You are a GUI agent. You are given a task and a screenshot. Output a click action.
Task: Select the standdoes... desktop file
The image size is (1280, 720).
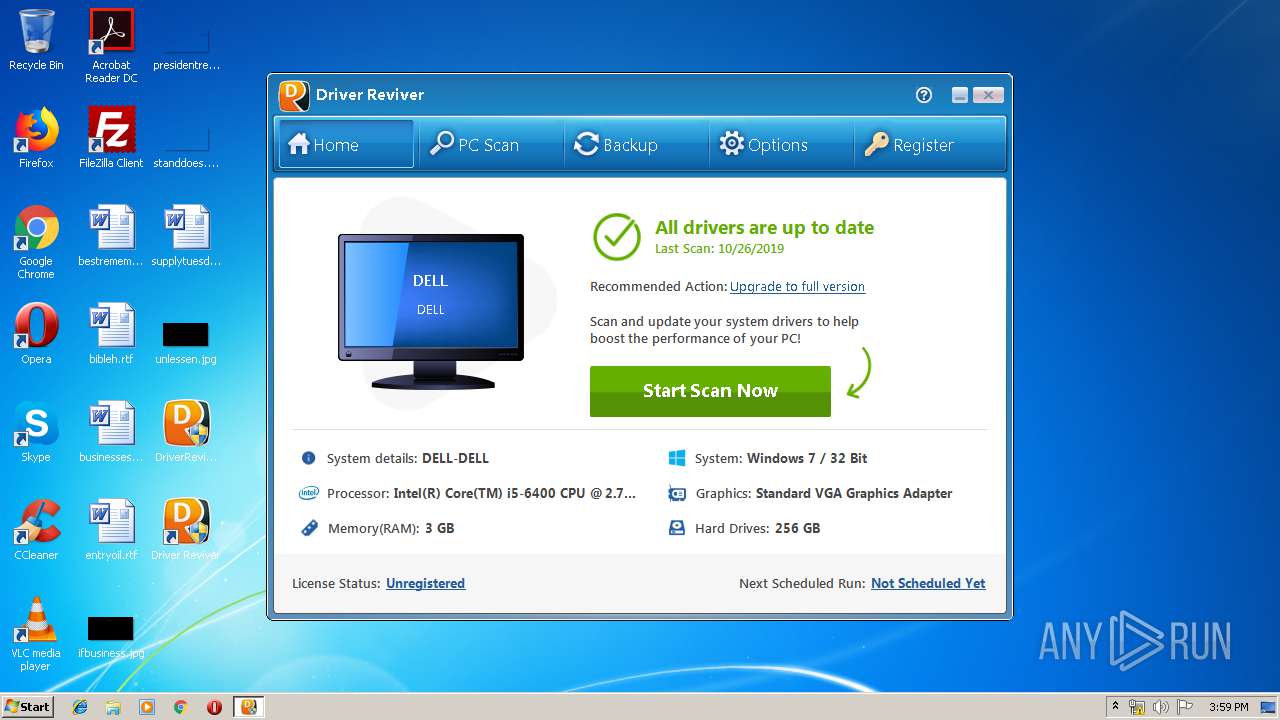pyautogui.click(x=186, y=146)
